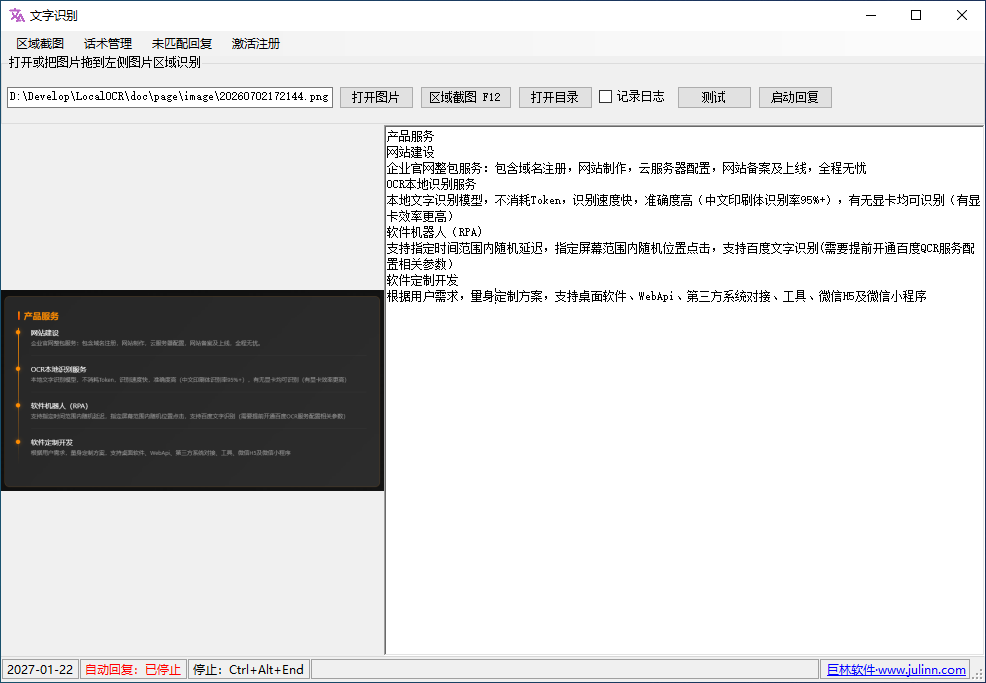Click the resize grip at window corner

point(978,674)
